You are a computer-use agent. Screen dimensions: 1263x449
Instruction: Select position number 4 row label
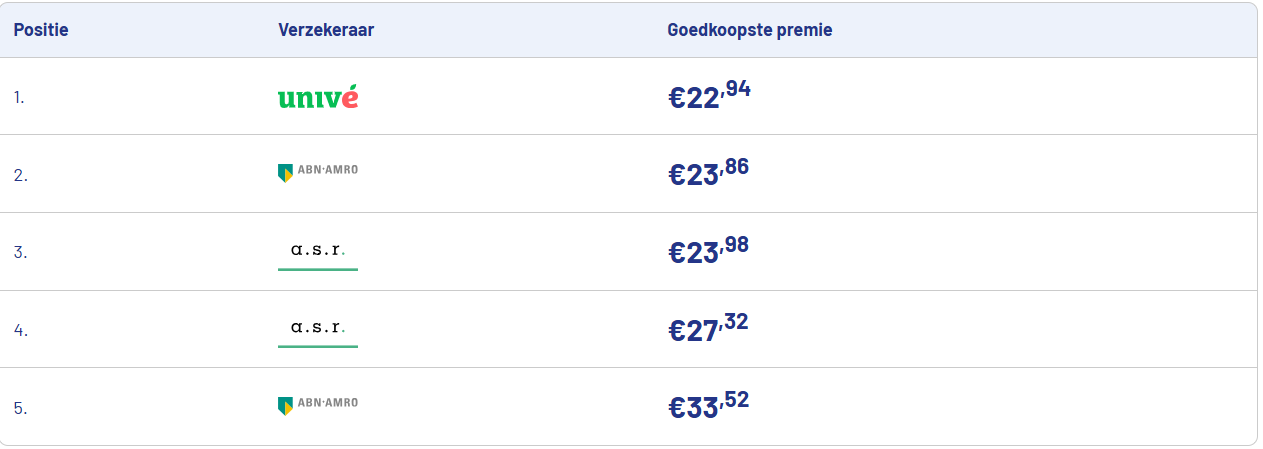point(20,330)
